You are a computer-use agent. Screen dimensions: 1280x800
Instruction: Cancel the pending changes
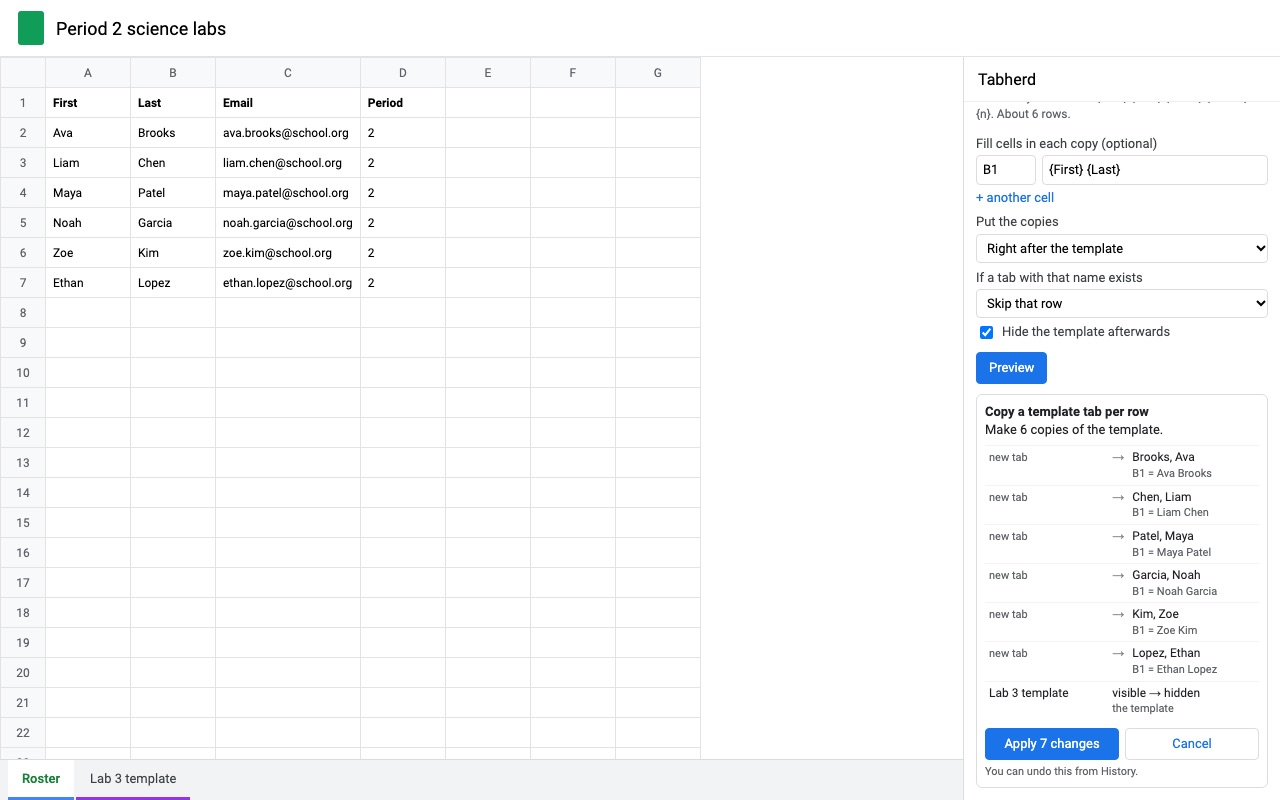[1191, 744]
